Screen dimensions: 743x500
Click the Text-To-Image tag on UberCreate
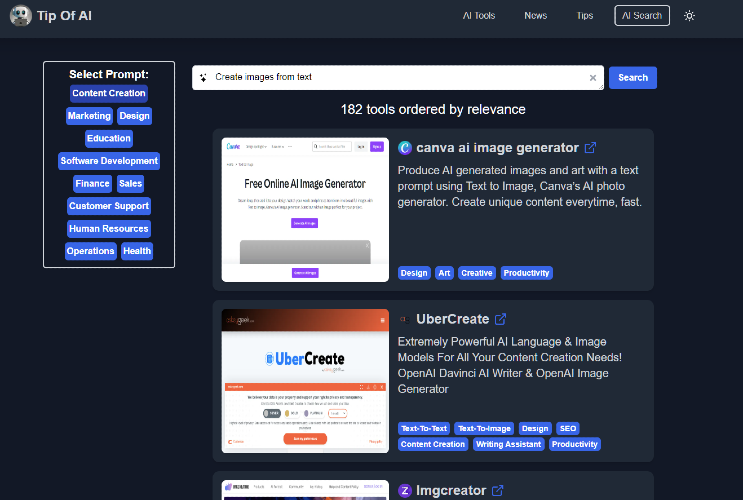tap(484, 428)
